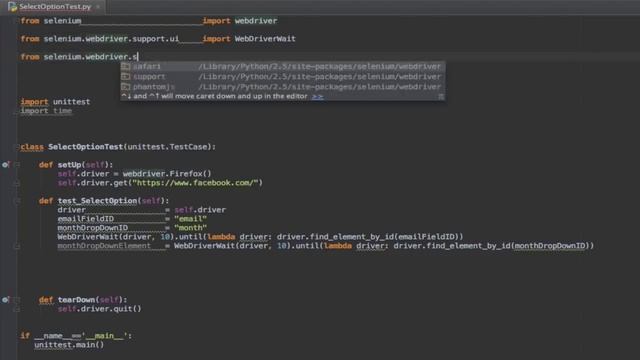Click the "month" string value

pos(190,228)
